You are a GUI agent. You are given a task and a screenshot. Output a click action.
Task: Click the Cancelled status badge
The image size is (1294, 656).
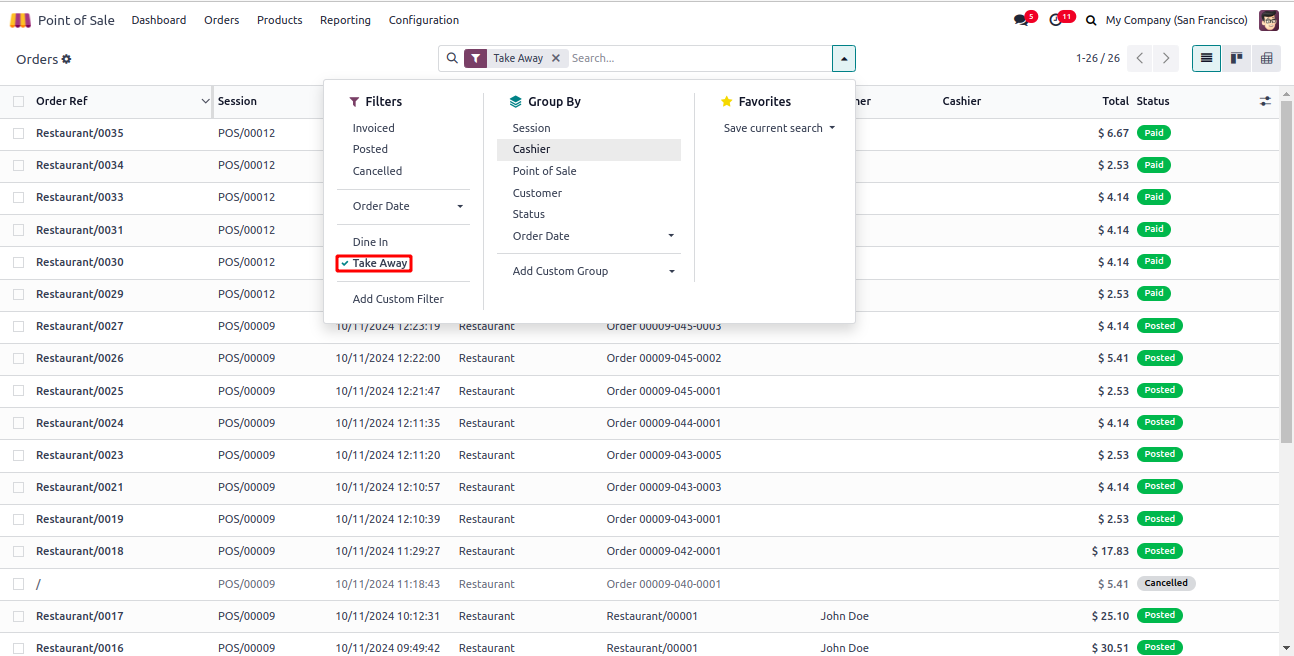1166,583
